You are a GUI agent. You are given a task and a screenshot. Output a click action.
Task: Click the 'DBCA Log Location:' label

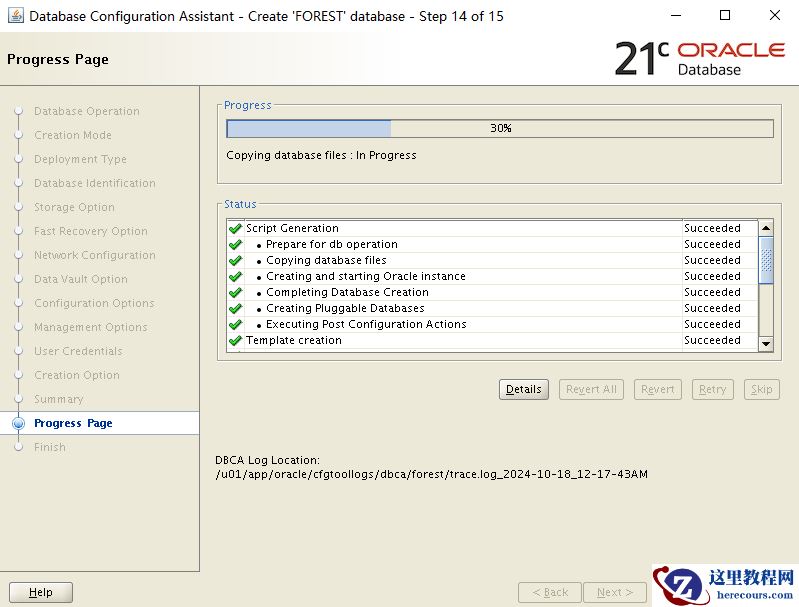[268, 460]
